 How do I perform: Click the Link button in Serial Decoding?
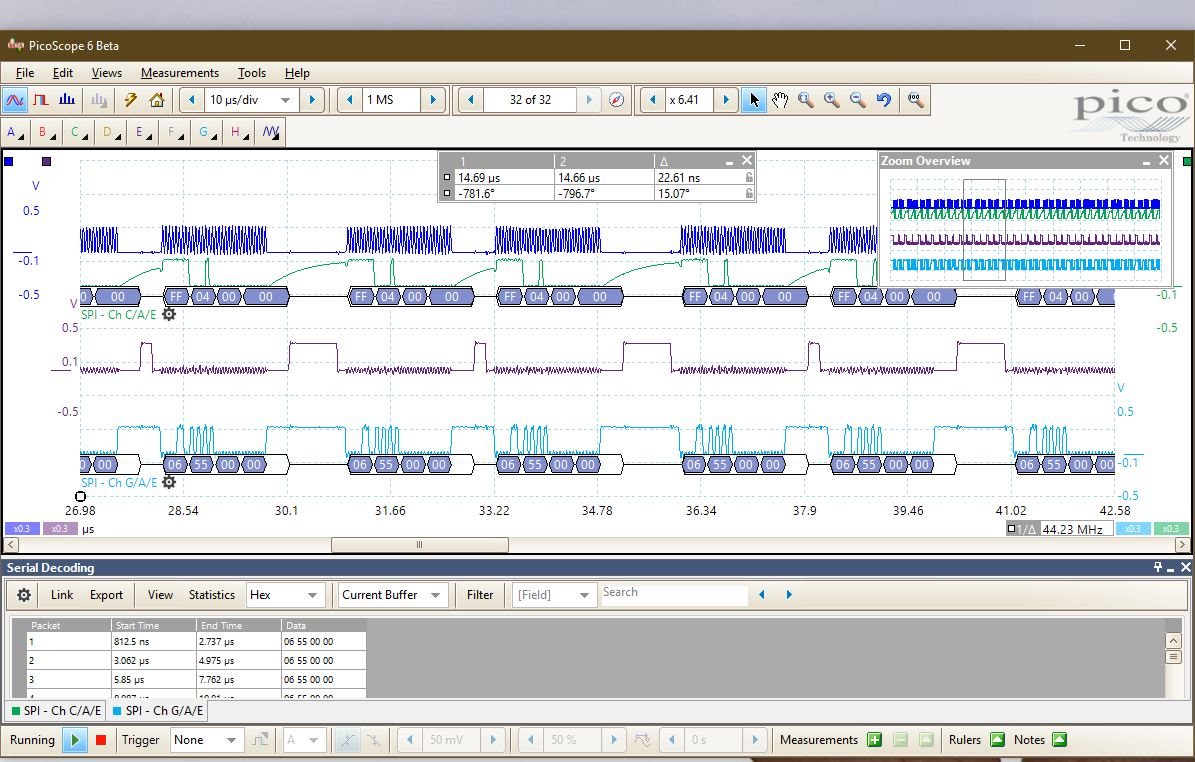pyautogui.click(x=62, y=595)
